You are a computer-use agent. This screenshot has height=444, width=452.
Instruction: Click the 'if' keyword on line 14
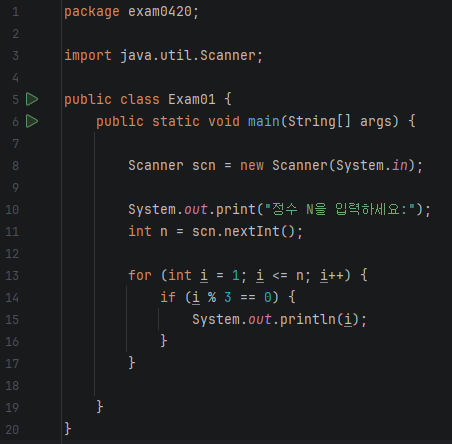168,297
